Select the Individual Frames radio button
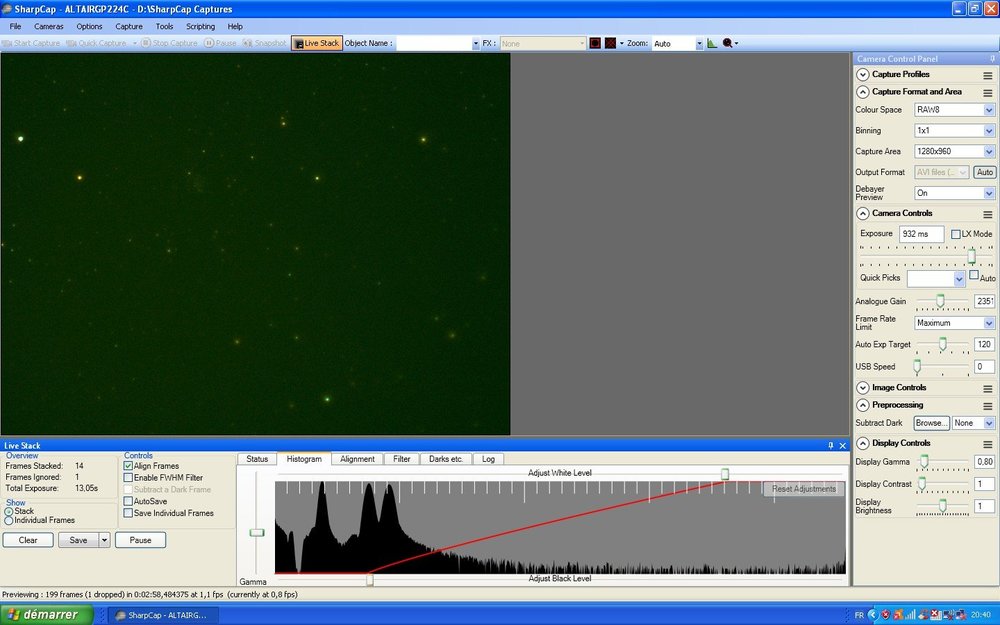This screenshot has height=625, width=1000. coord(9,520)
